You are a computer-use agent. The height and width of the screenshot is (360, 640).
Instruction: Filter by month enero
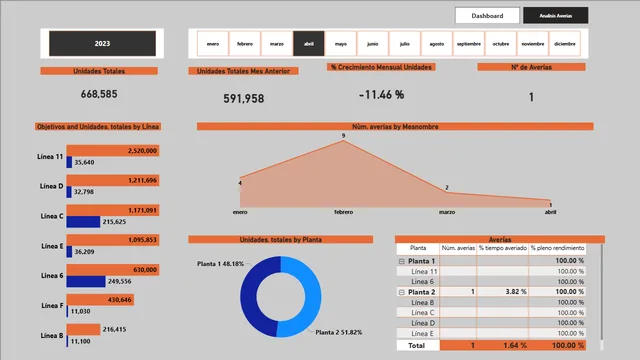point(213,44)
